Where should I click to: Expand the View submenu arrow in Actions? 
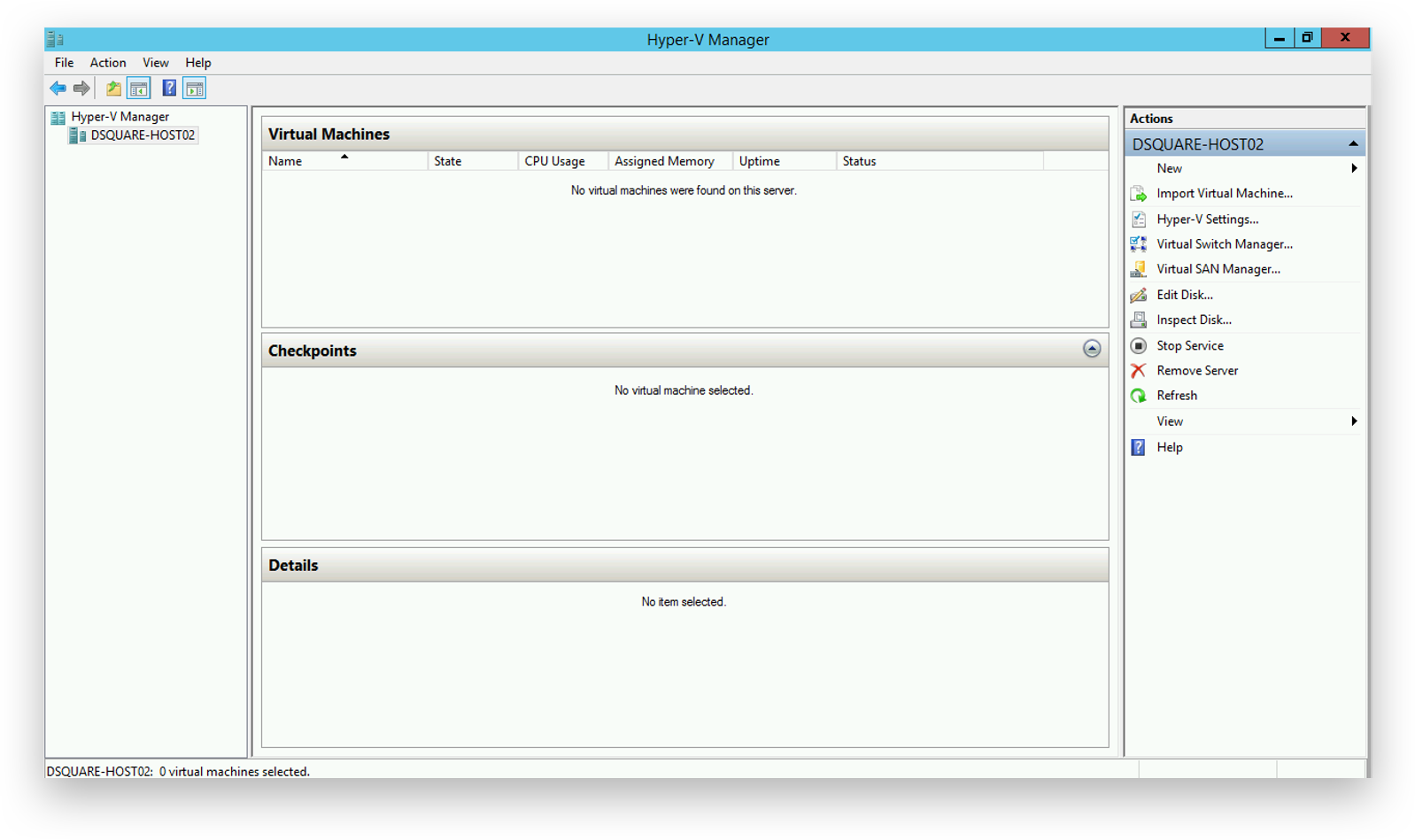tap(1354, 421)
